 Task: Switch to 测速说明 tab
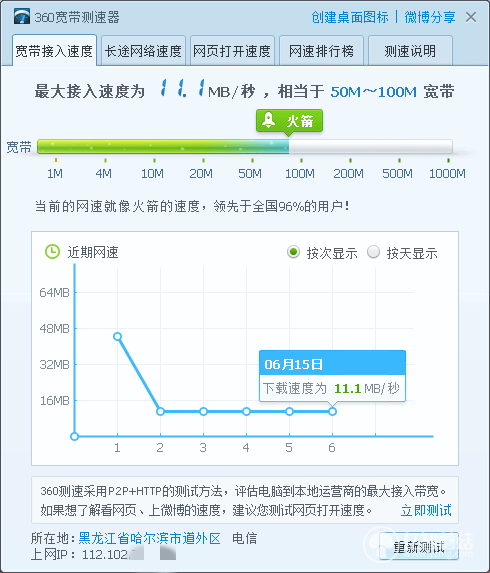[x=410, y=51]
